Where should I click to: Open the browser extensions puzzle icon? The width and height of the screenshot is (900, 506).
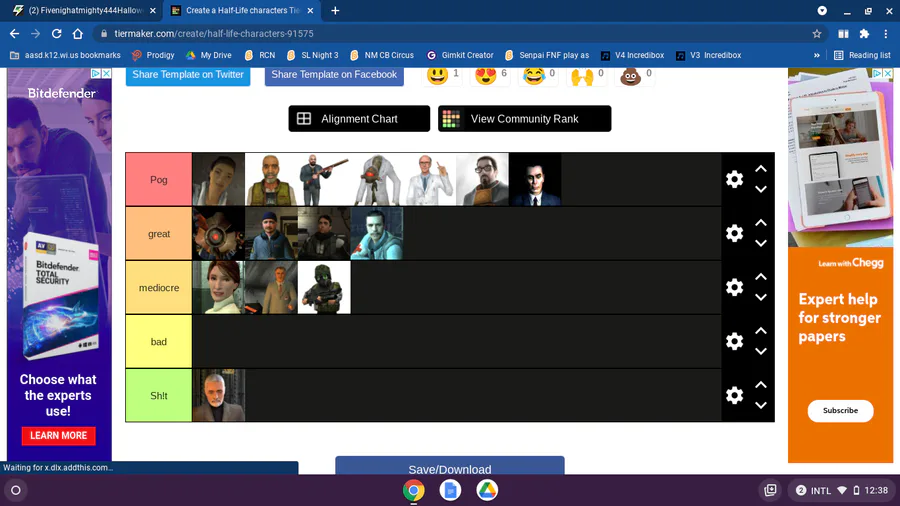tap(864, 34)
